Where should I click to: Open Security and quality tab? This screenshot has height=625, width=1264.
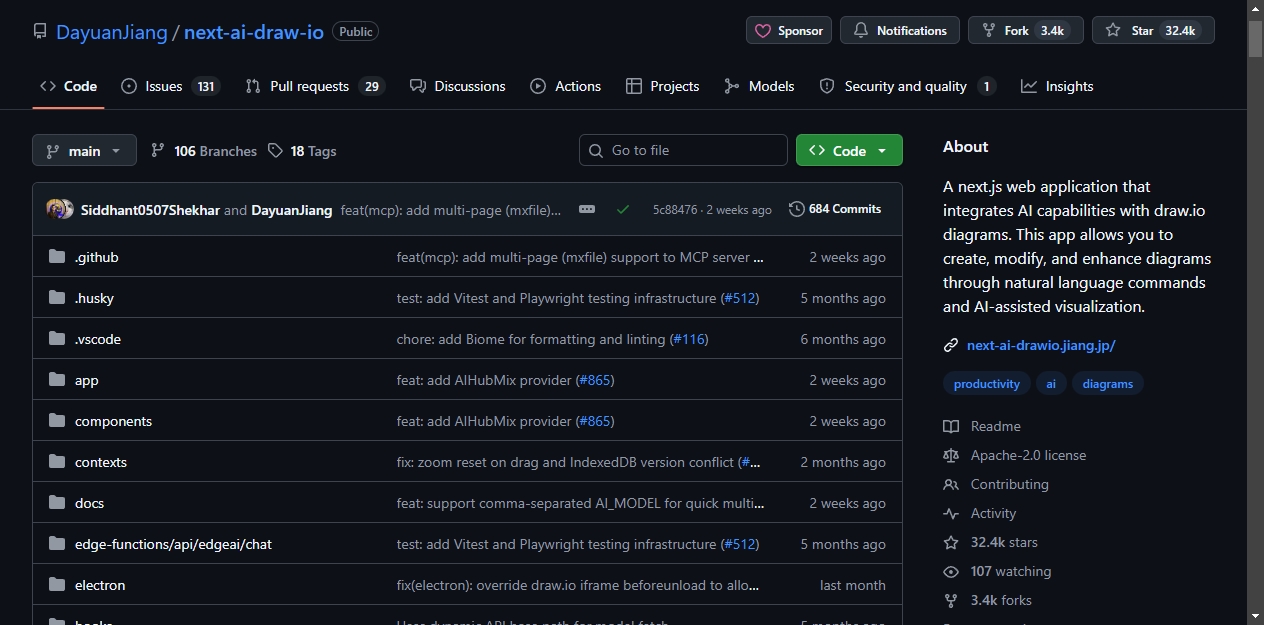[x=907, y=86]
